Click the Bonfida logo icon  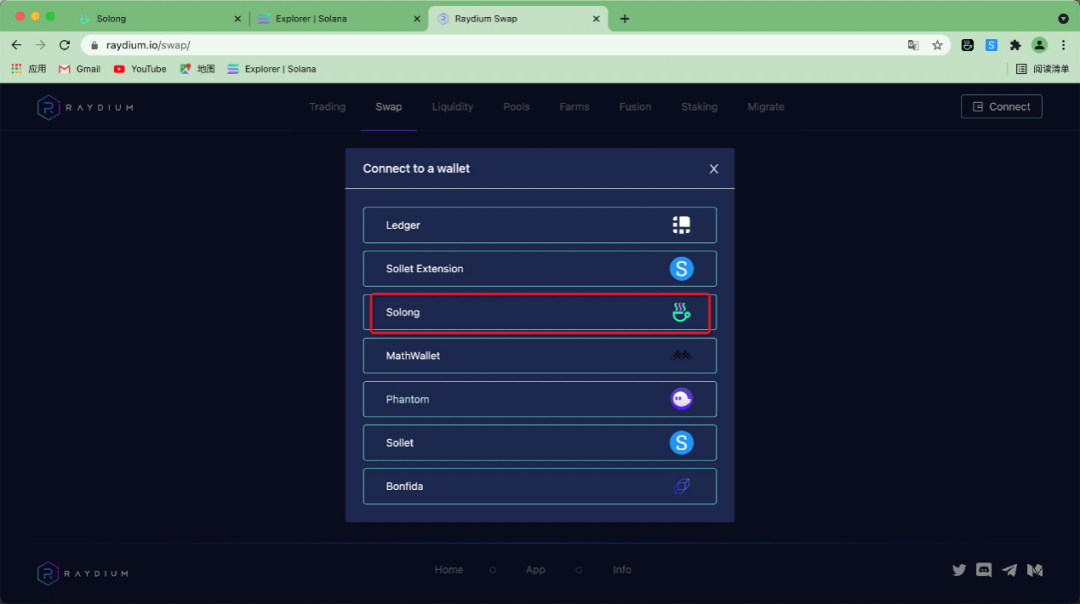click(681, 486)
